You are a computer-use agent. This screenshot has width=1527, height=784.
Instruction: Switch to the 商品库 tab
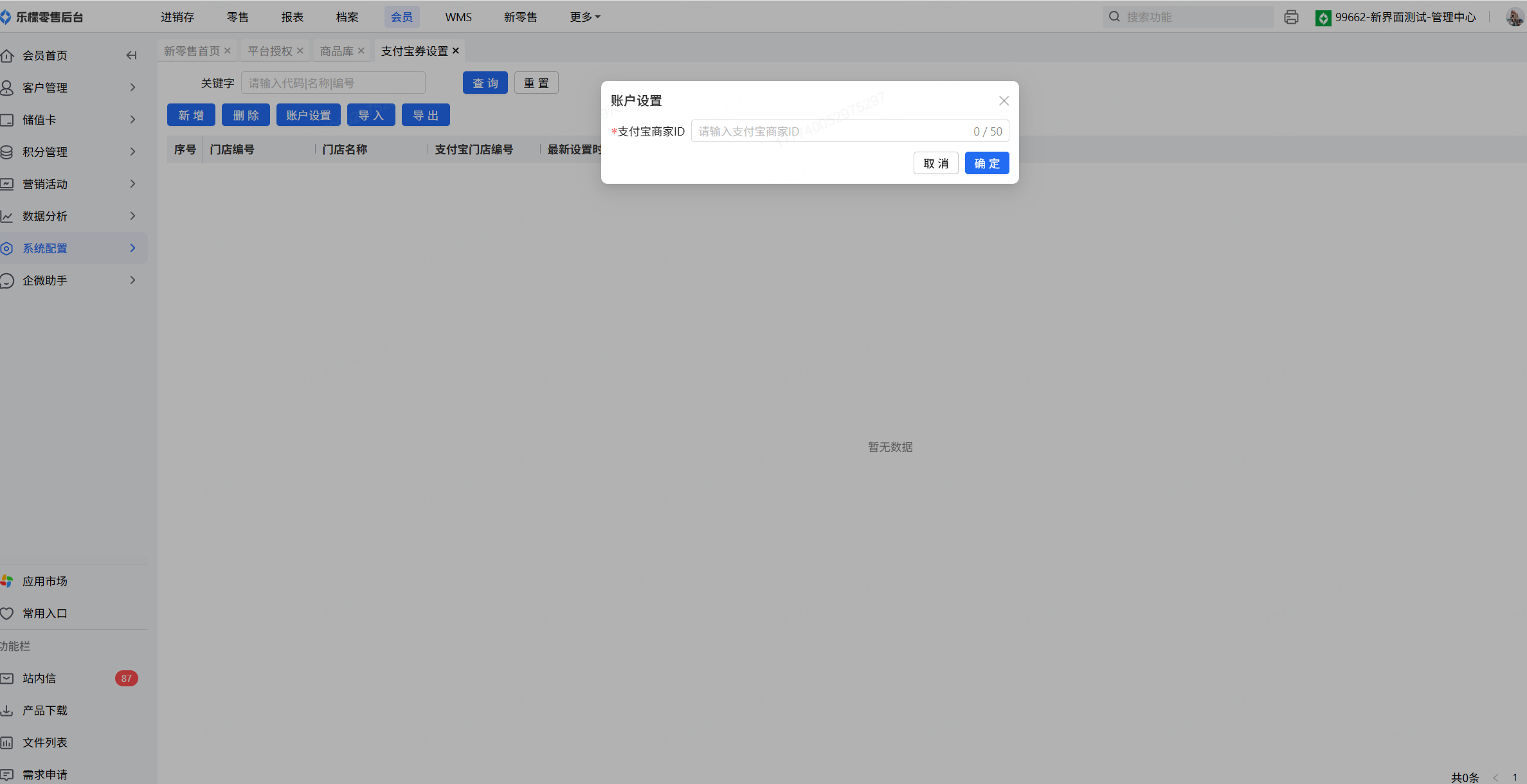pos(336,51)
